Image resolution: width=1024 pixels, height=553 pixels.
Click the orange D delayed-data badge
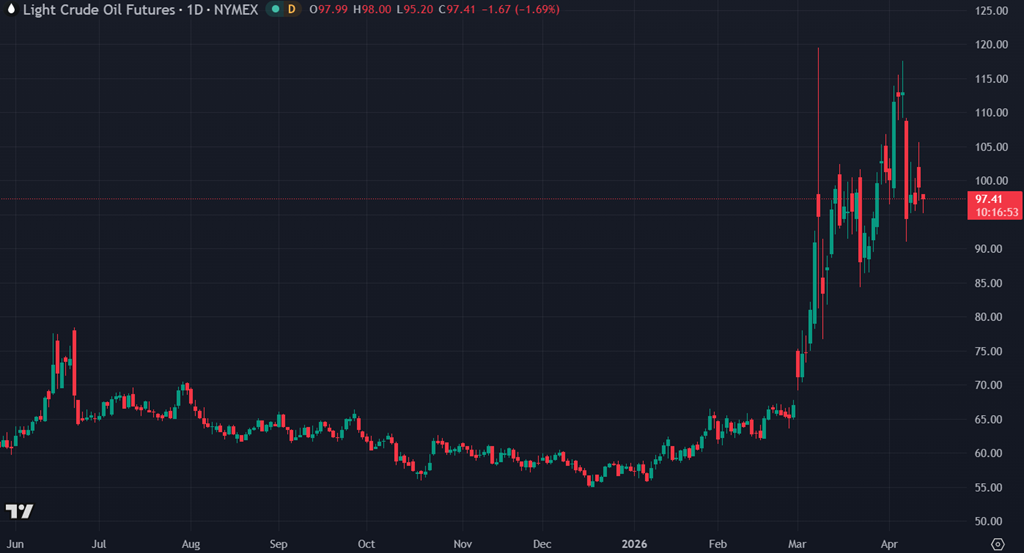[291, 9]
